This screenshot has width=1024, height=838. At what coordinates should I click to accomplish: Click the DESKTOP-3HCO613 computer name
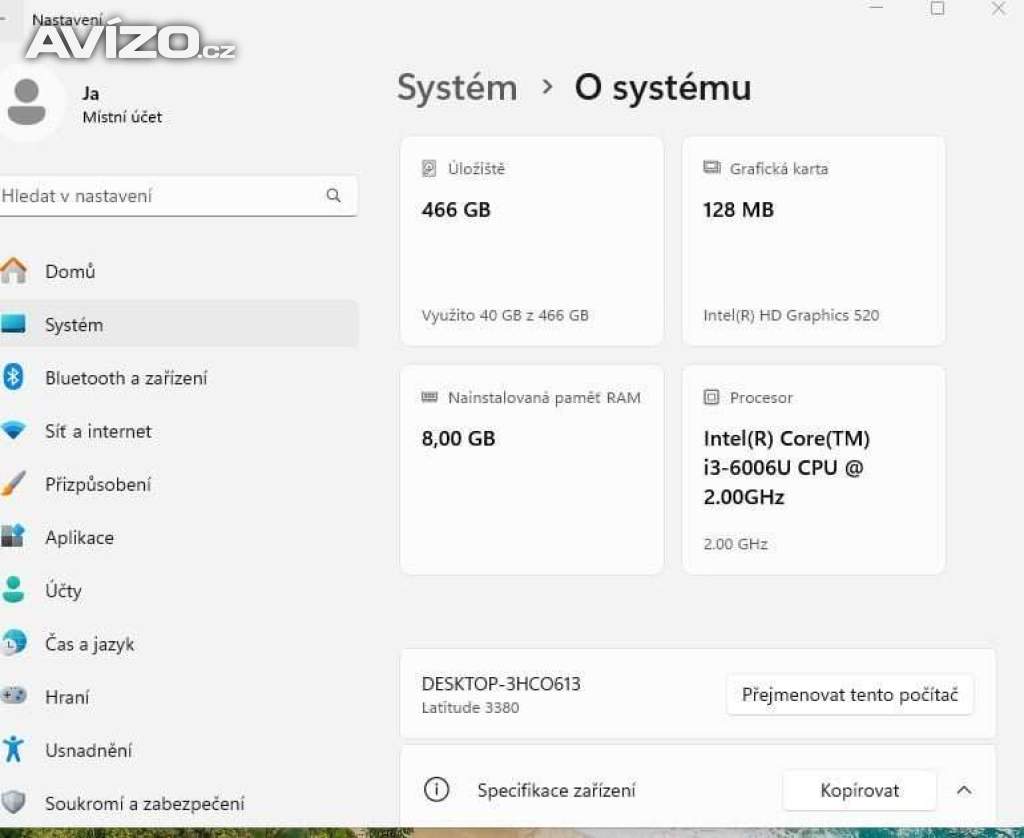click(501, 684)
